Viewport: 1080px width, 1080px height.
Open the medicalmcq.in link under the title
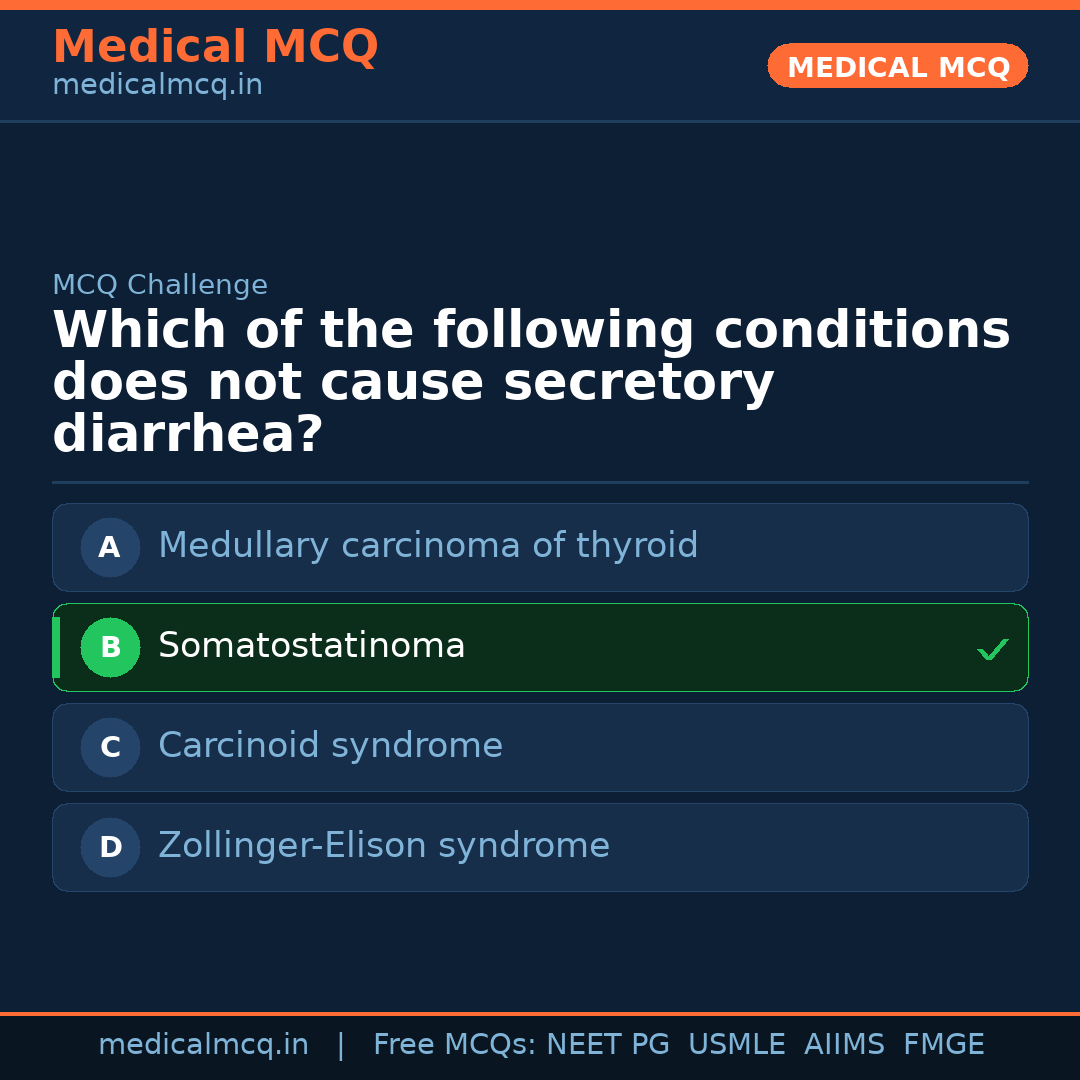point(157,86)
